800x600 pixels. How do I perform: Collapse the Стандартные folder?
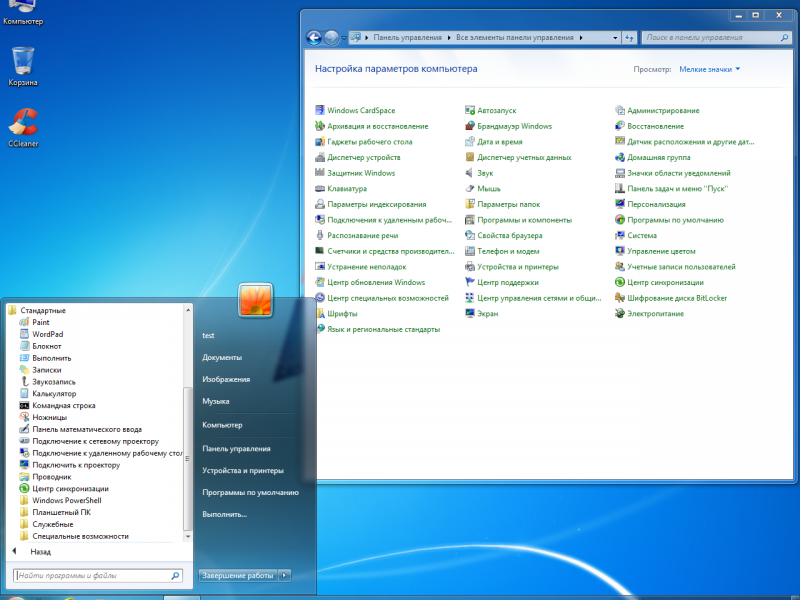coord(38,310)
